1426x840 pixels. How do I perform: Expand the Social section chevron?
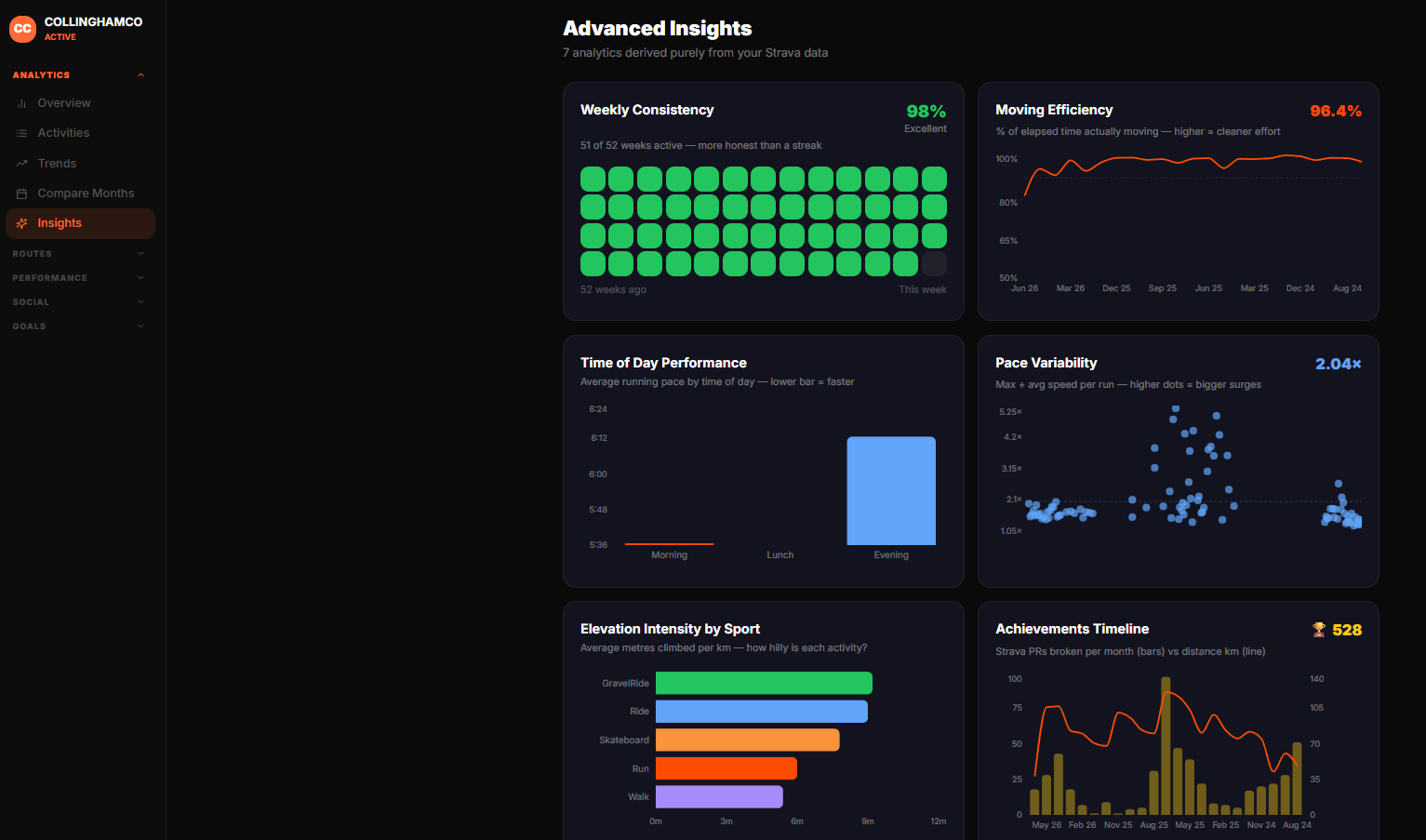[140, 302]
